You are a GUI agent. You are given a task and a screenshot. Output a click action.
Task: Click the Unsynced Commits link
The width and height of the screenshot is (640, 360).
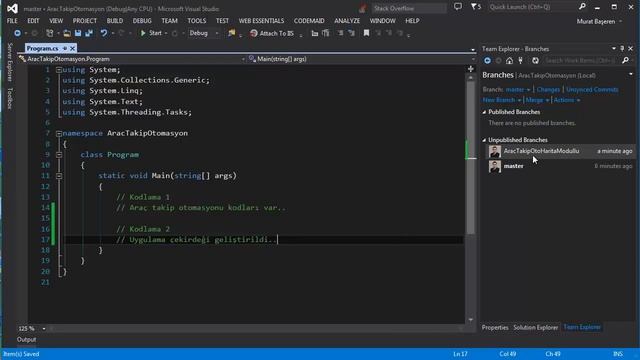[x=592, y=89]
